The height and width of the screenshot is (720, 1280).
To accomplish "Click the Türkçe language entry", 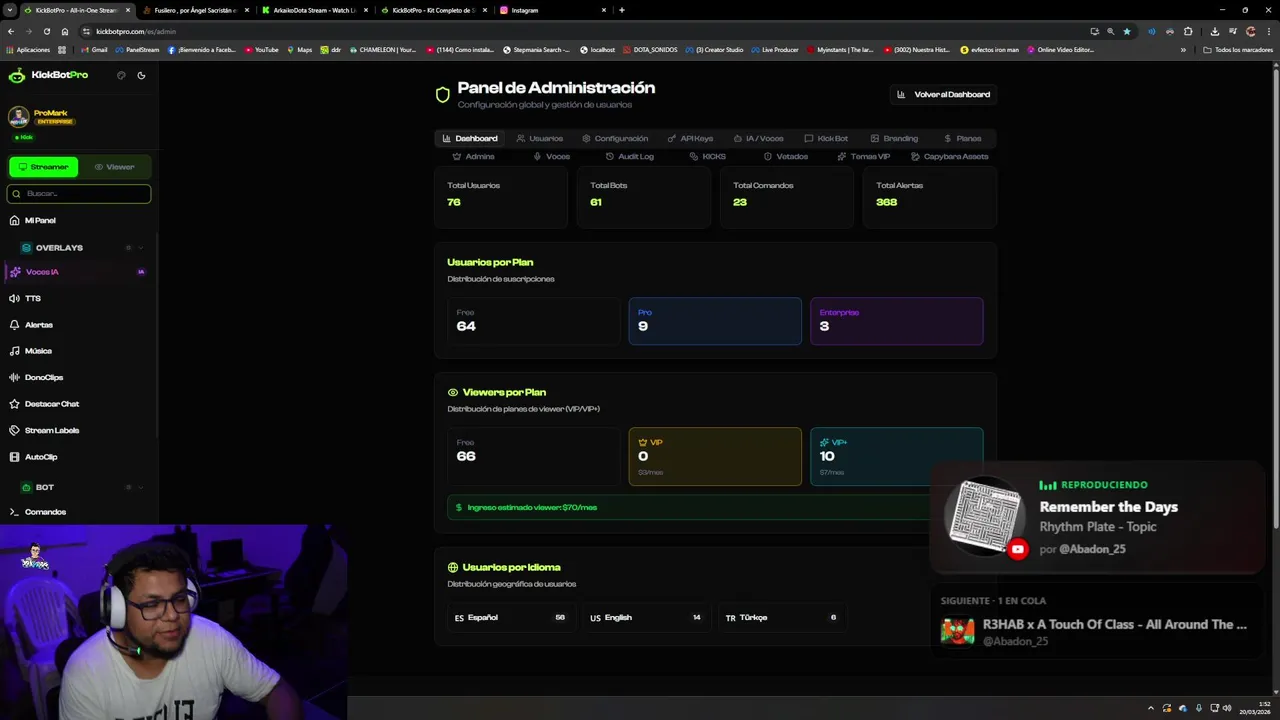I will click(x=781, y=618).
